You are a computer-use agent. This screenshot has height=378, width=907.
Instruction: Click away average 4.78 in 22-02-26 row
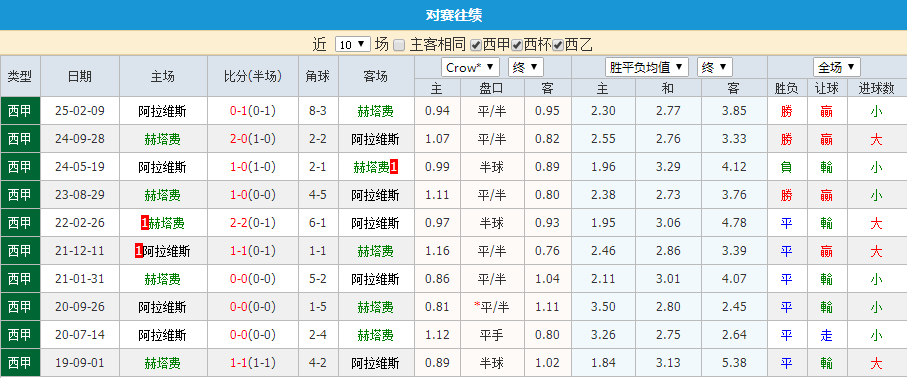click(x=734, y=223)
